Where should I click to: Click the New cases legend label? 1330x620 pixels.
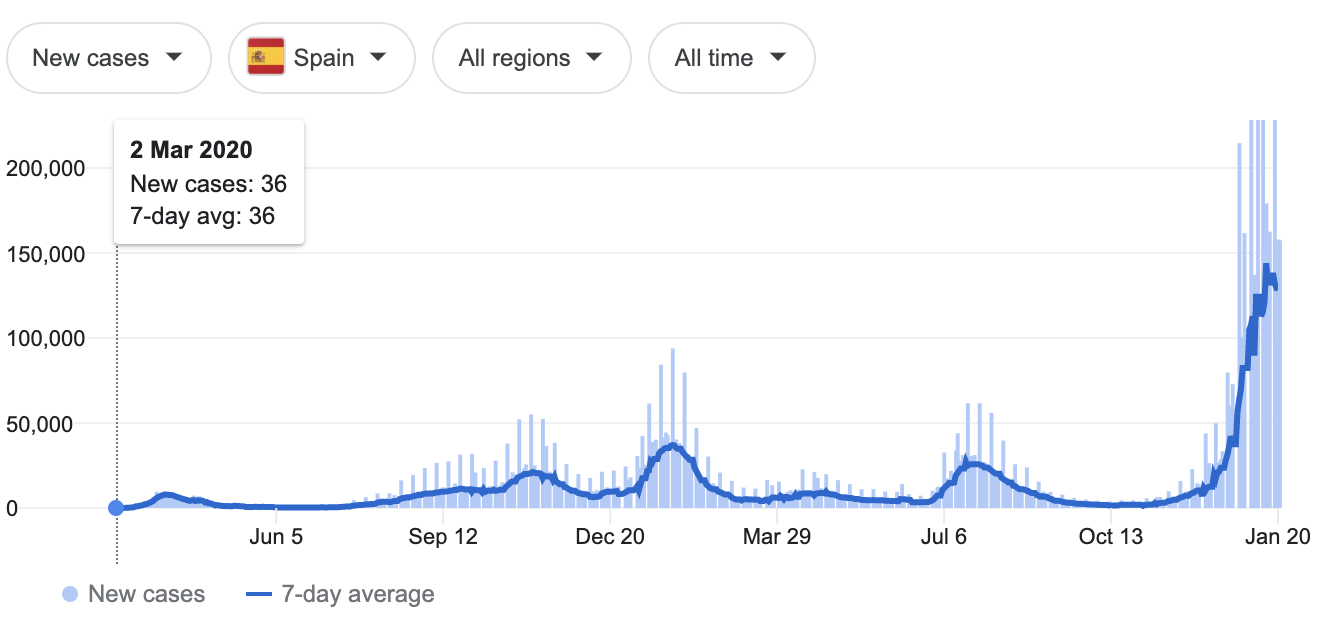pos(146,594)
